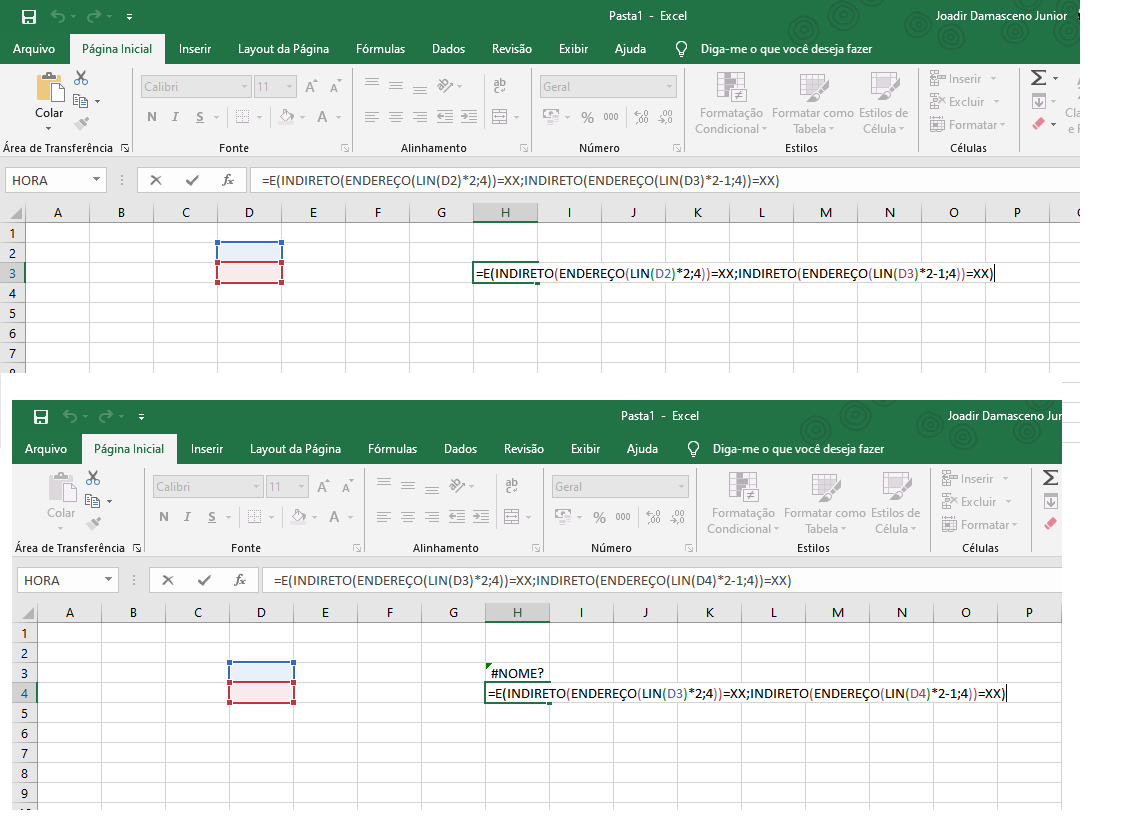Click font color A in bottom window

pyautogui.click(x=335, y=516)
